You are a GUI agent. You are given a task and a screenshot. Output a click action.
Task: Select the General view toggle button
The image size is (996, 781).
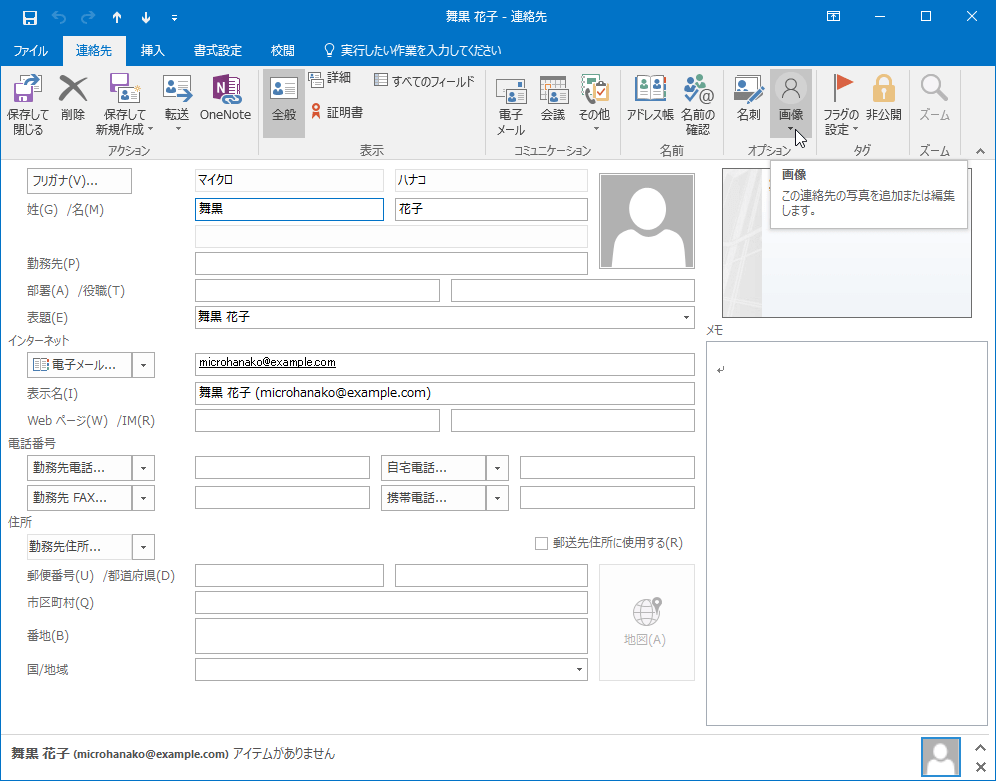coord(284,102)
